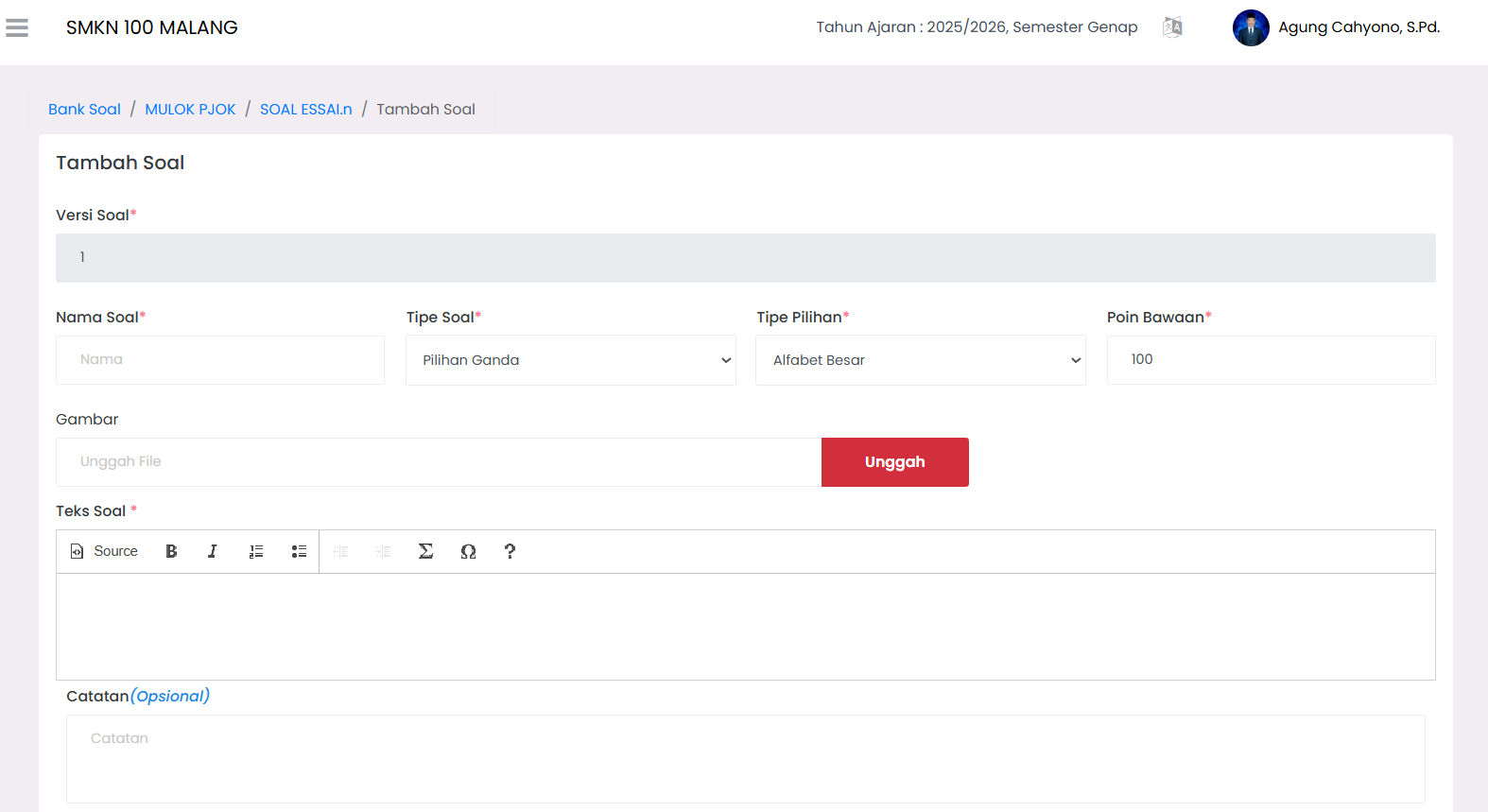Click the user profile avatar
Screen dimensions: 1488x812
pos(1250,27)
